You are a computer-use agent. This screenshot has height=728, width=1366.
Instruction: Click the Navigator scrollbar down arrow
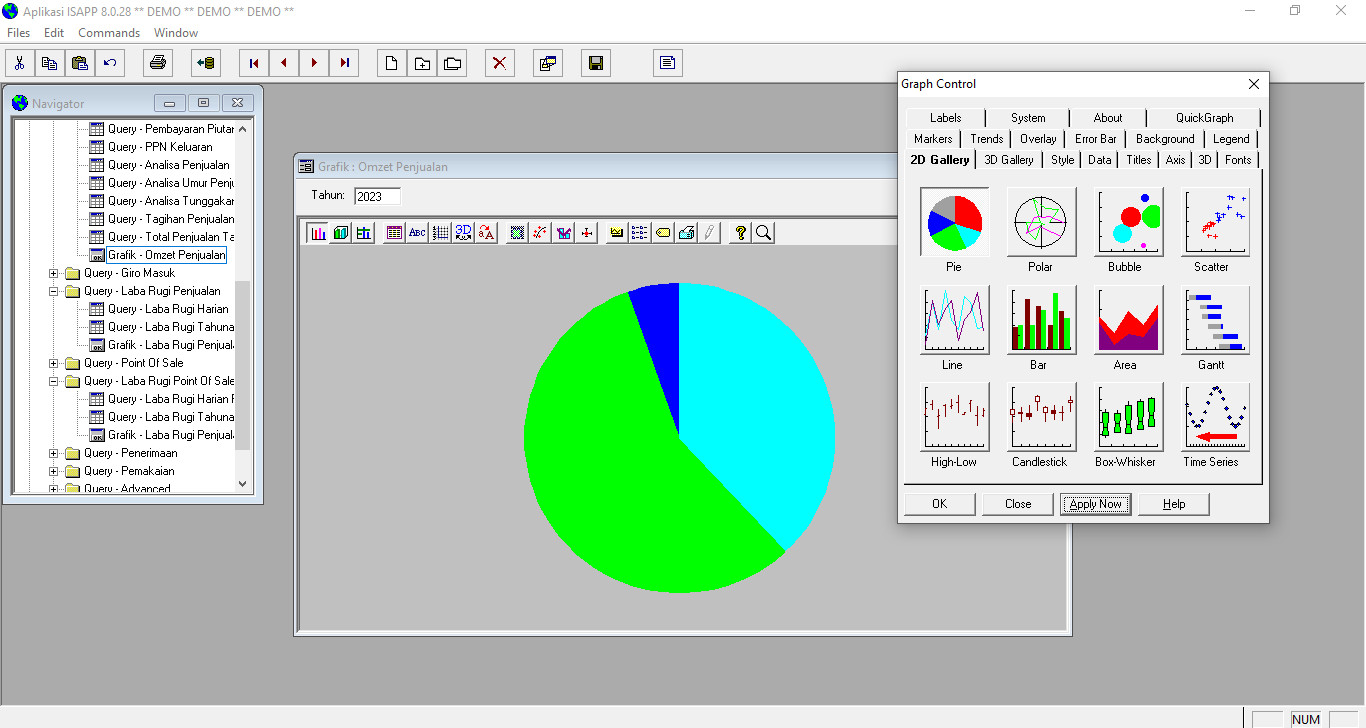click(x=242, y=484)
